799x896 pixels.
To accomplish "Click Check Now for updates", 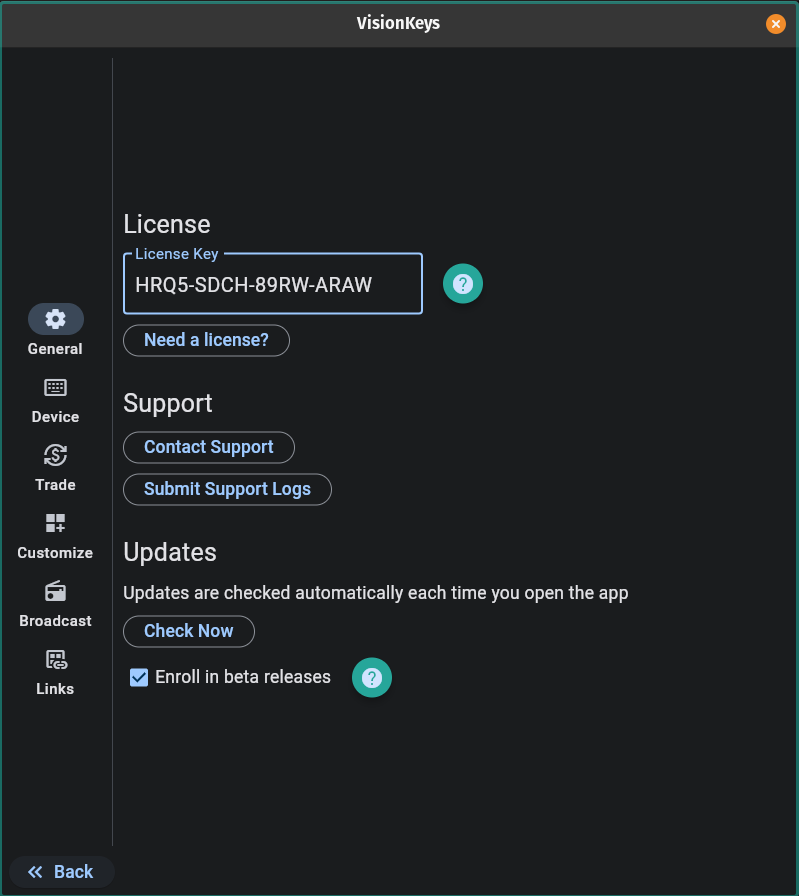I will coord(189,631).
